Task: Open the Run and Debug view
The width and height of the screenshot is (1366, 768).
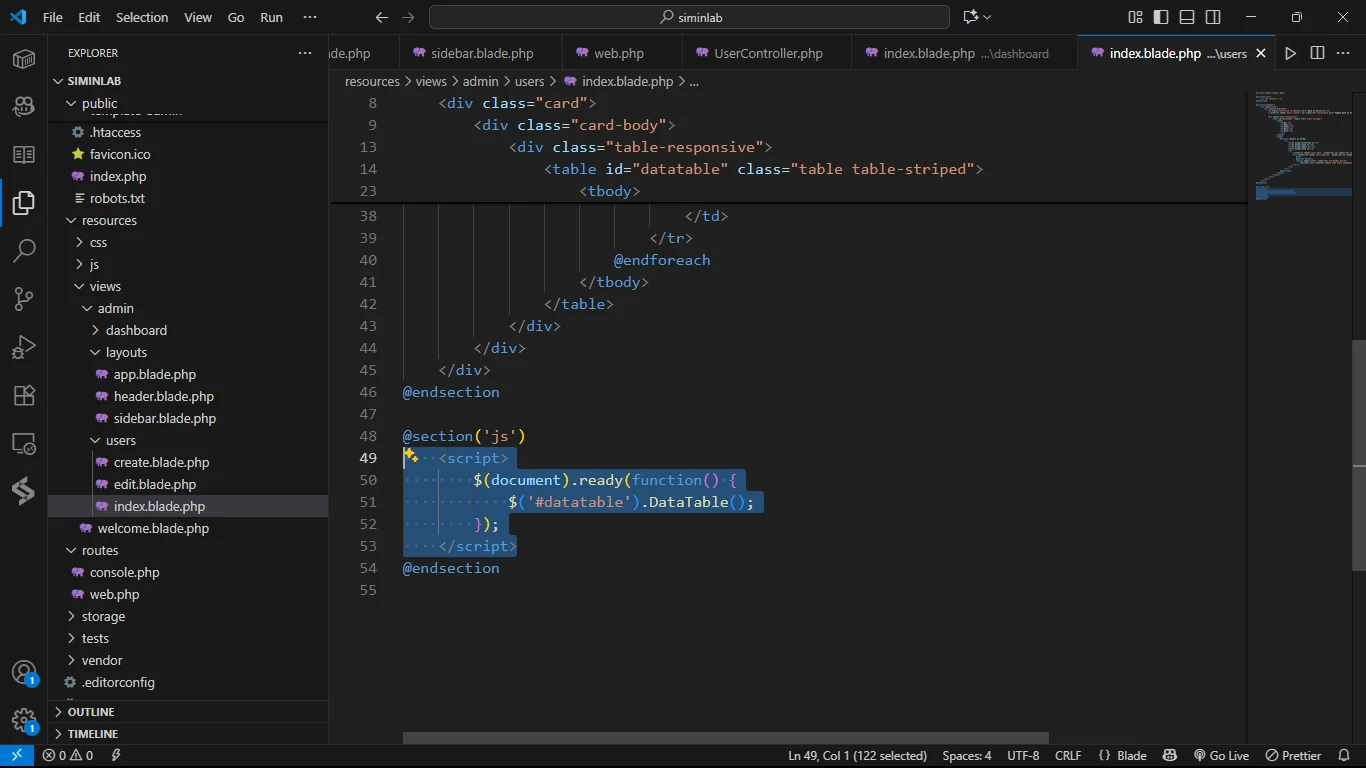Action: pyautogui.click(x=24, y=347)
